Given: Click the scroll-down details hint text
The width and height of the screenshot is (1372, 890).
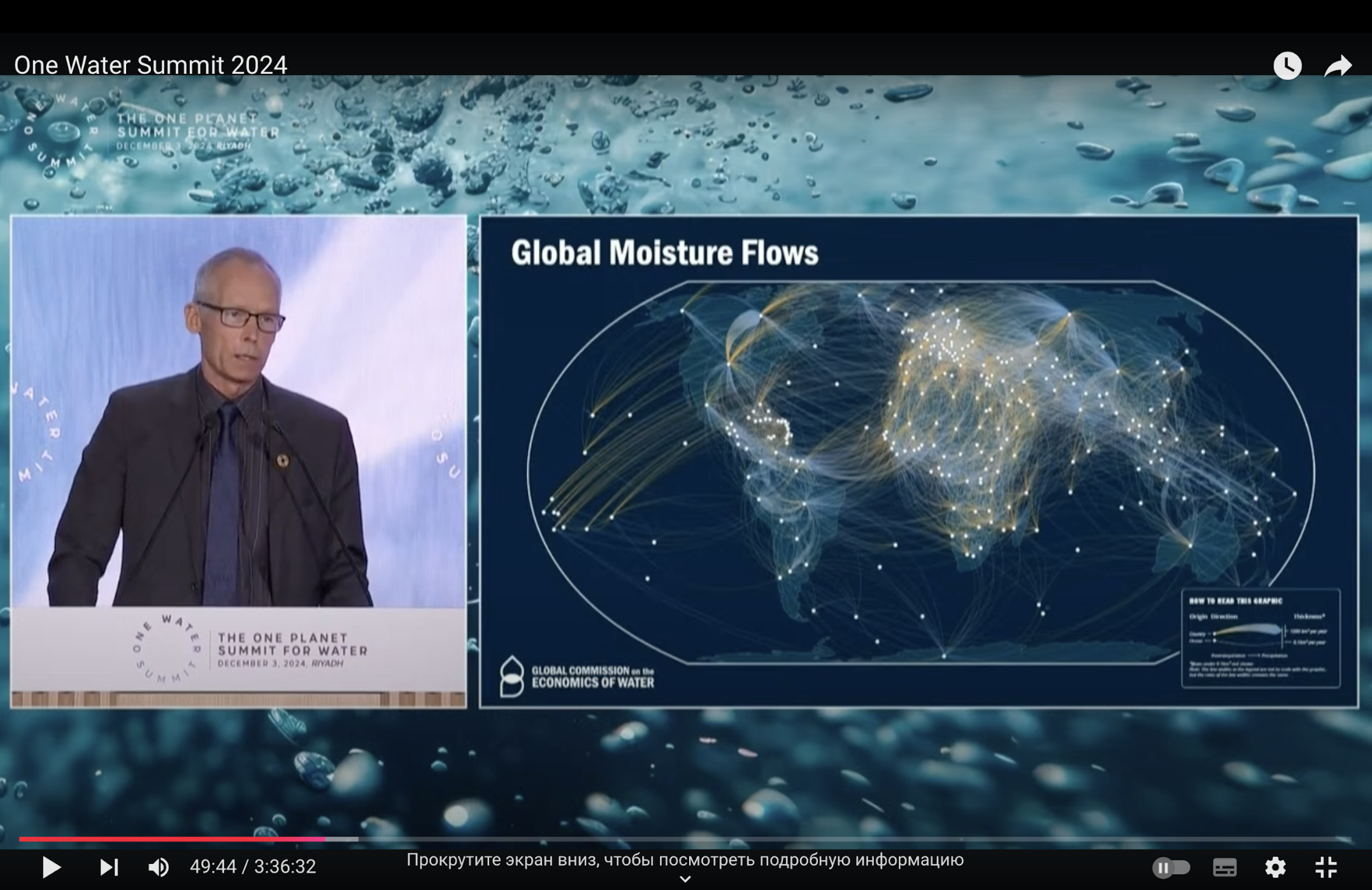Looking at the screenshot, I should [685, 860].
